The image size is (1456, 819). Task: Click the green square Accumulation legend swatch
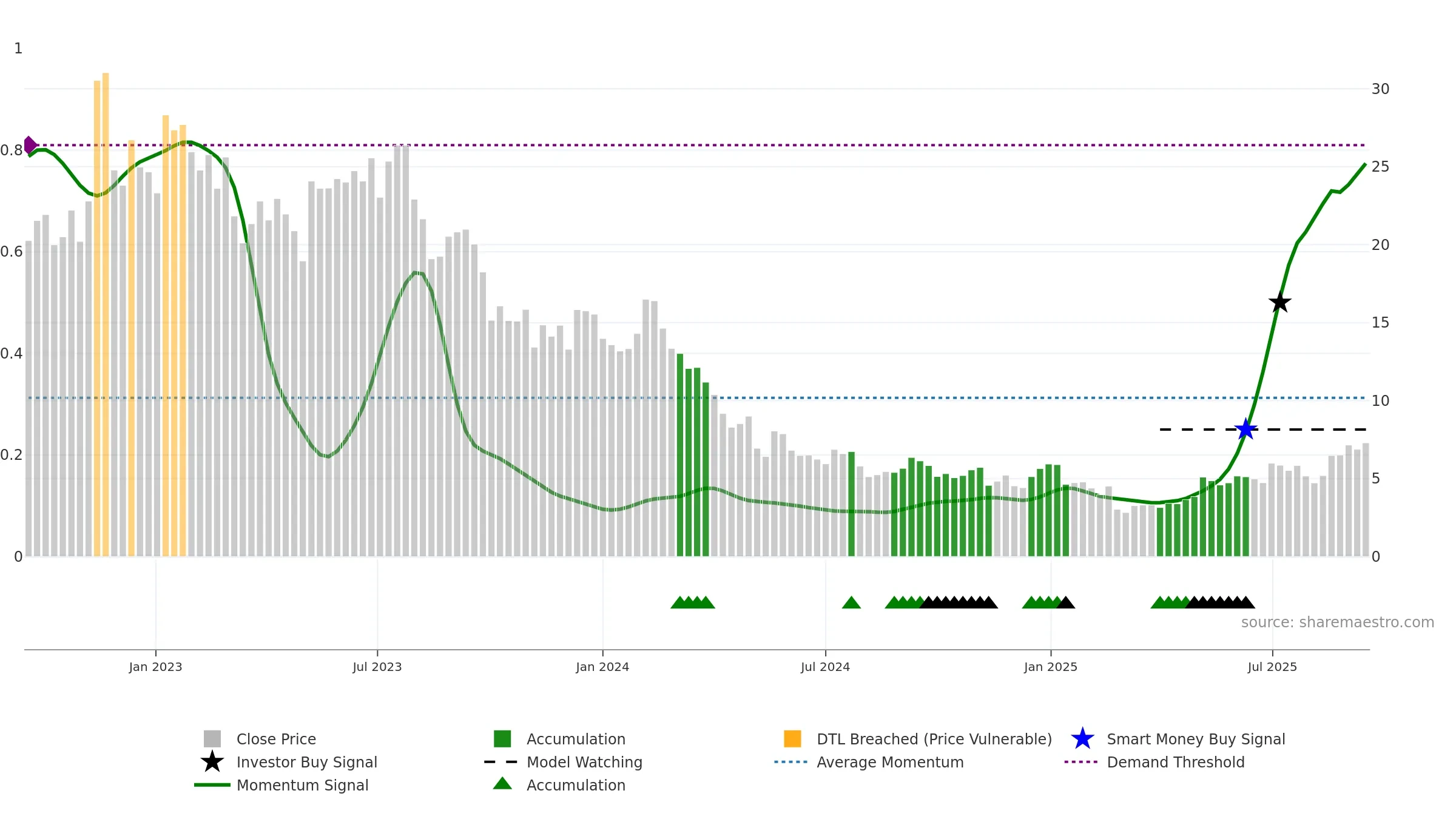502,739
